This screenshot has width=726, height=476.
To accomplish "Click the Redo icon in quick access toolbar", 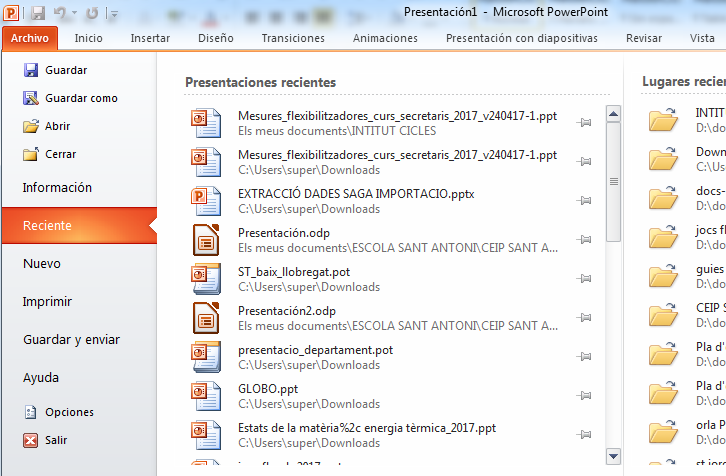I will pyautogui.click(x=92, y=13).
